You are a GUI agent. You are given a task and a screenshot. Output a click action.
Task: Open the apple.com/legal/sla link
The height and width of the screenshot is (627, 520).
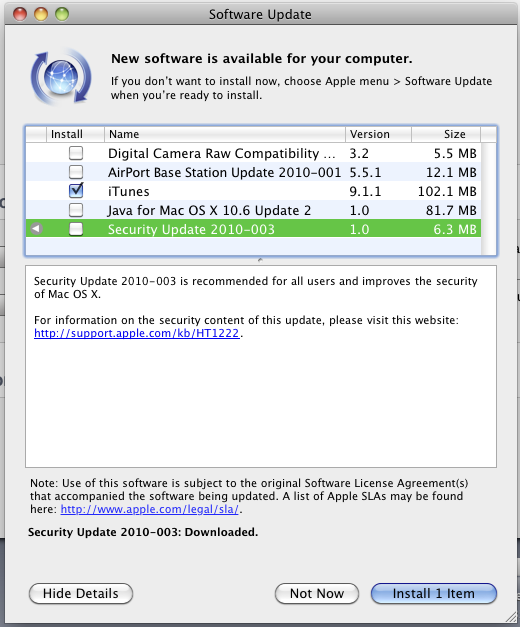[150, 509]
